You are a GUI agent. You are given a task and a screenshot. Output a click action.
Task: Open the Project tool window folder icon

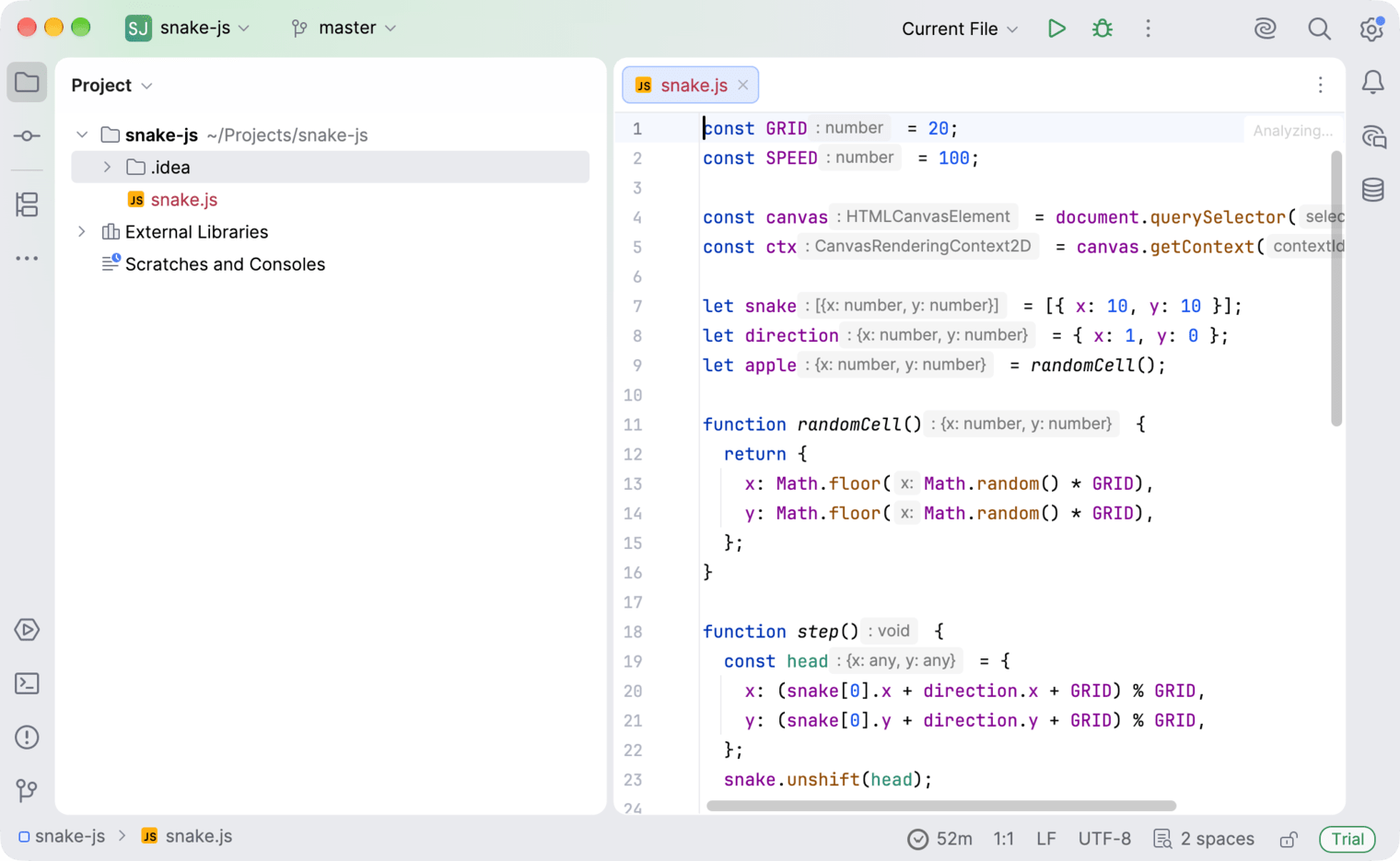tap(27, 83)
